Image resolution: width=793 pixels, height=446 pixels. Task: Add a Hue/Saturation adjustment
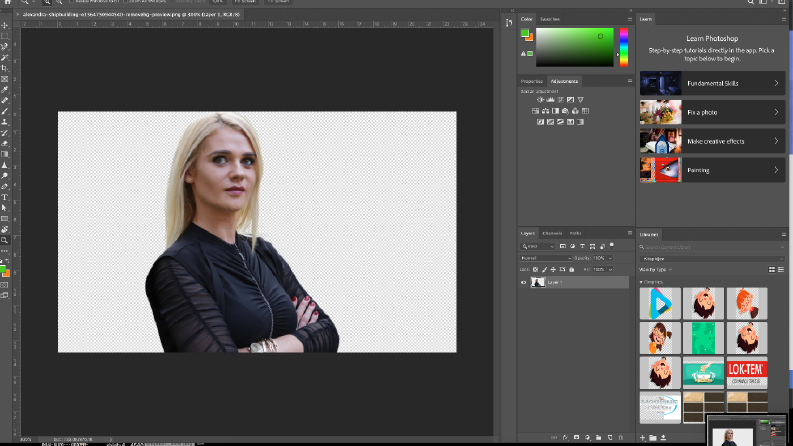coord(535,111)
